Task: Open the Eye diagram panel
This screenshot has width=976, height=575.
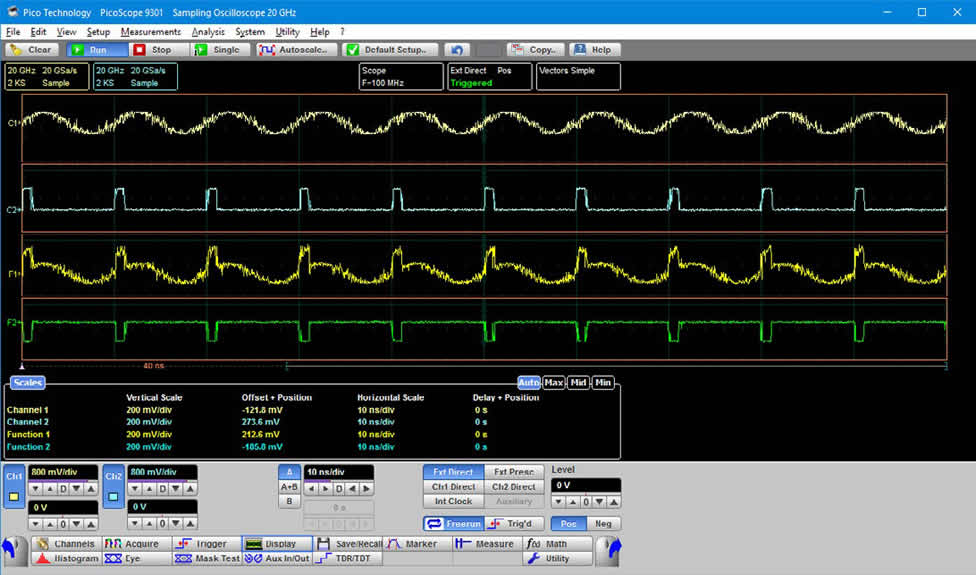Action: click(x=137, y=558)
